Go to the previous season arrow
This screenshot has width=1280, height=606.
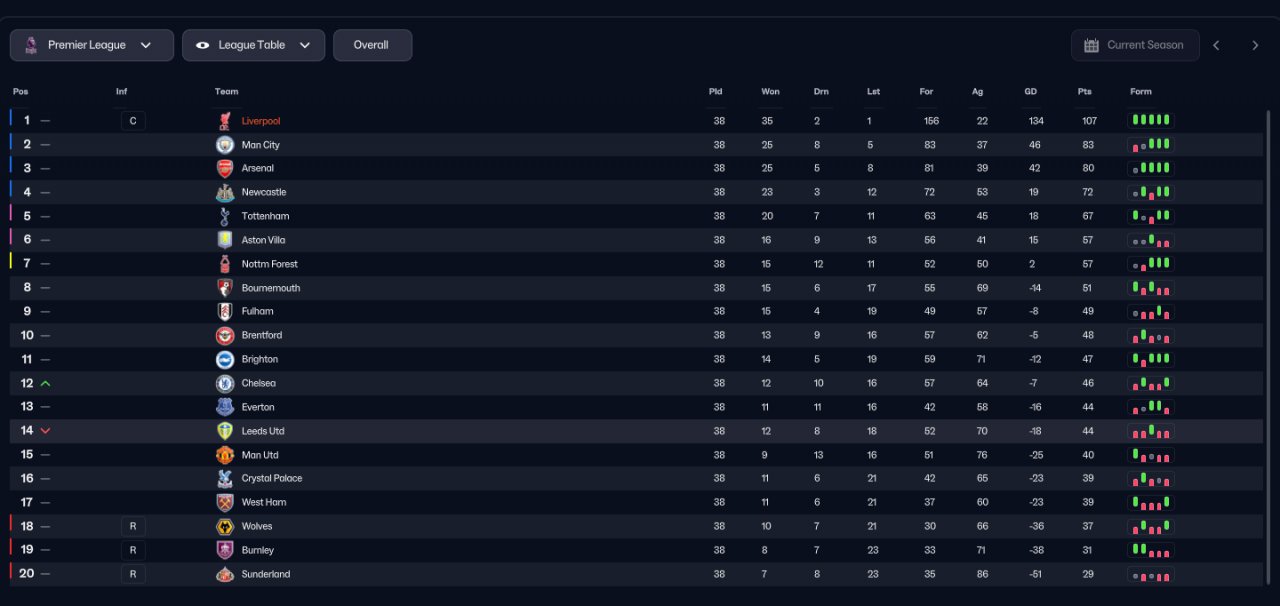pyautogui.click(x=1216, y=45)
